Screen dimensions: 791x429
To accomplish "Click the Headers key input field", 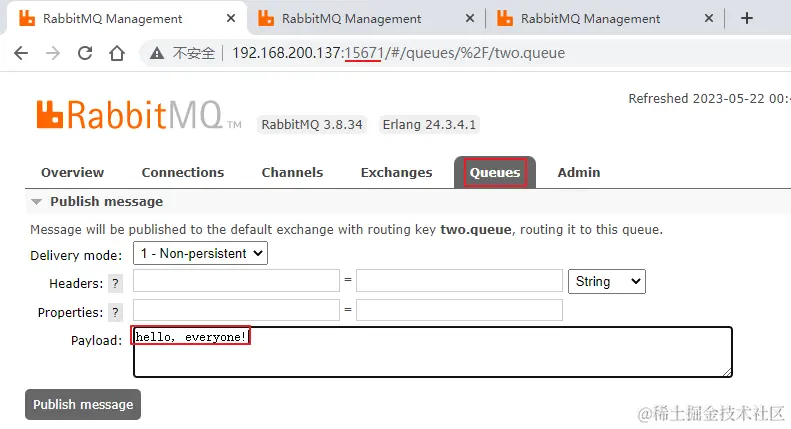I will point(236,281).
